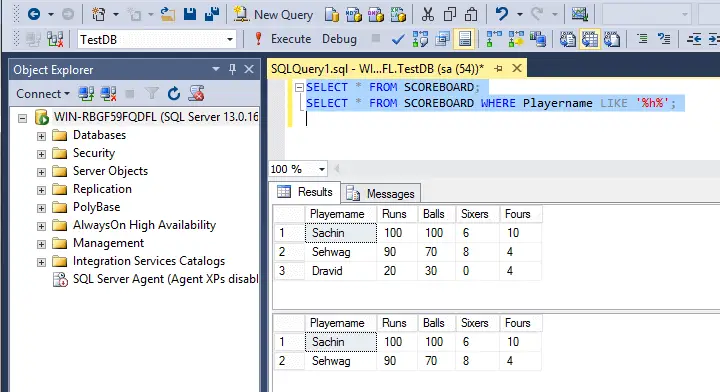Click the Object Explorer filter funnel icon
The image size is (720, 392).
[x=152, y=94]
